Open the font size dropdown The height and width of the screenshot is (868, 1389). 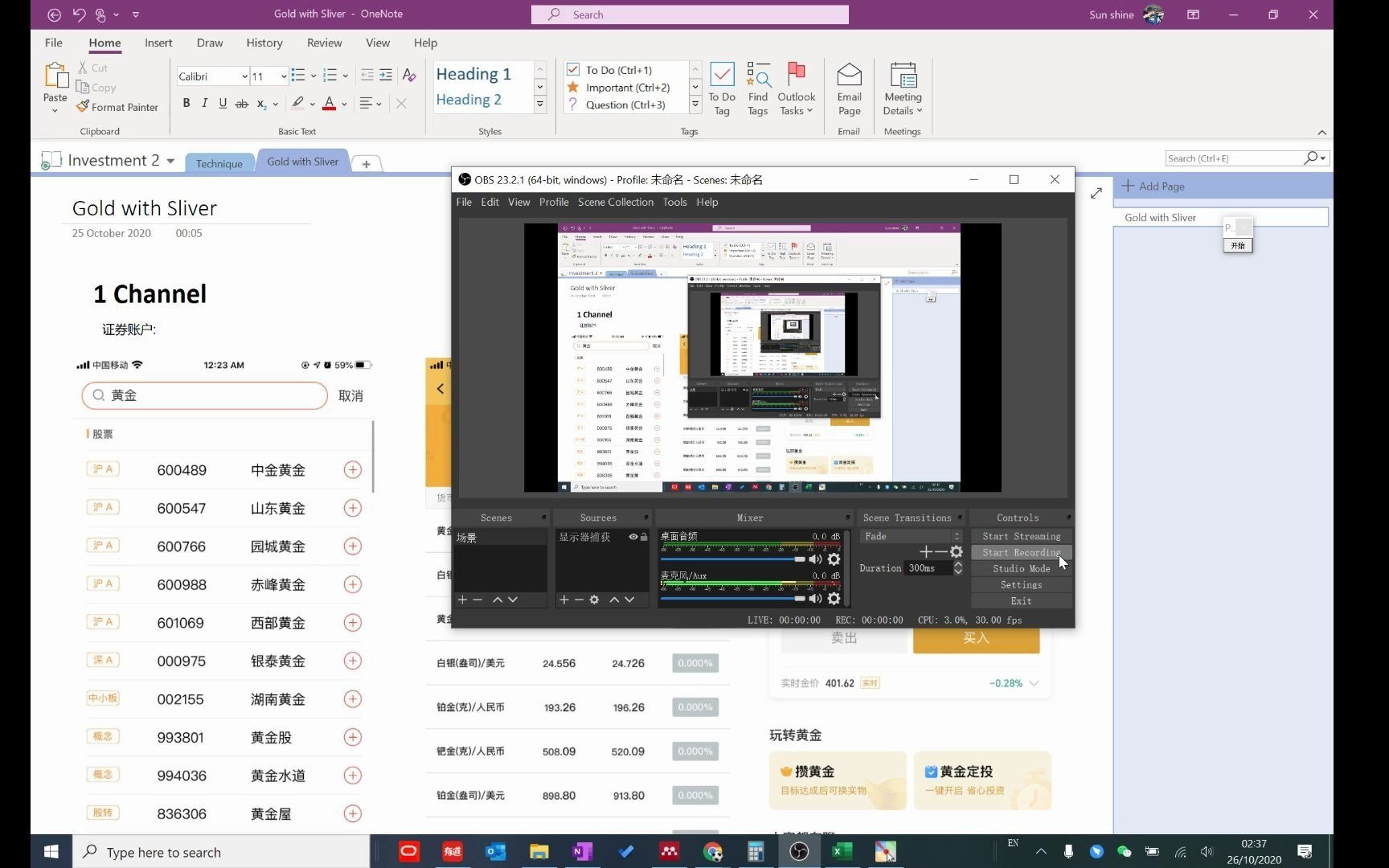tap(284, 76)
